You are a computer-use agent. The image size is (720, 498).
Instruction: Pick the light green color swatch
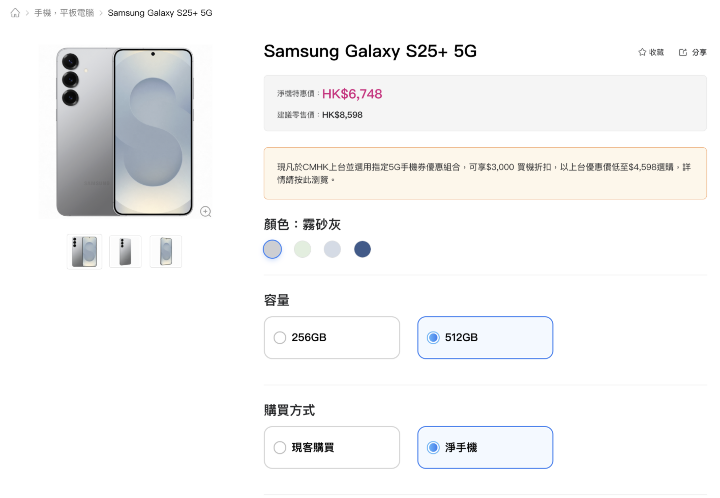click(x=302, y=249)
